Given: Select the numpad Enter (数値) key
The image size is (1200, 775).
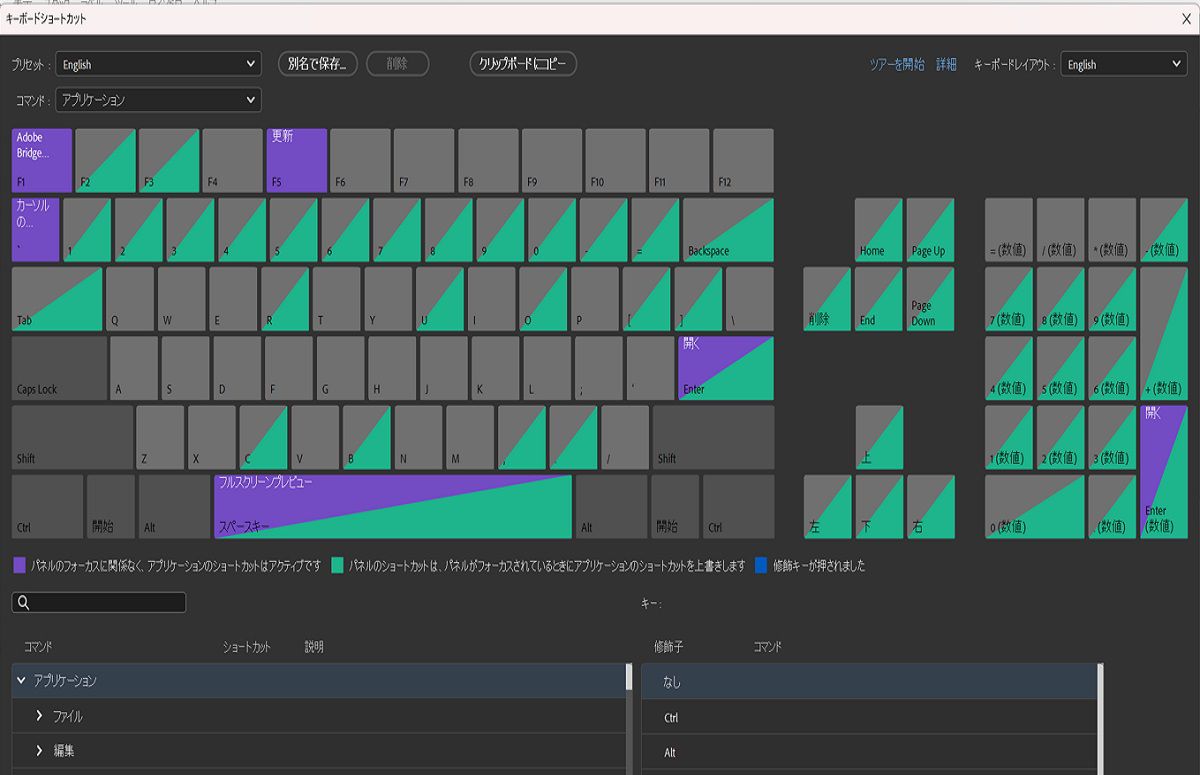Looking at the screenshot, I should click(1164, 472).
